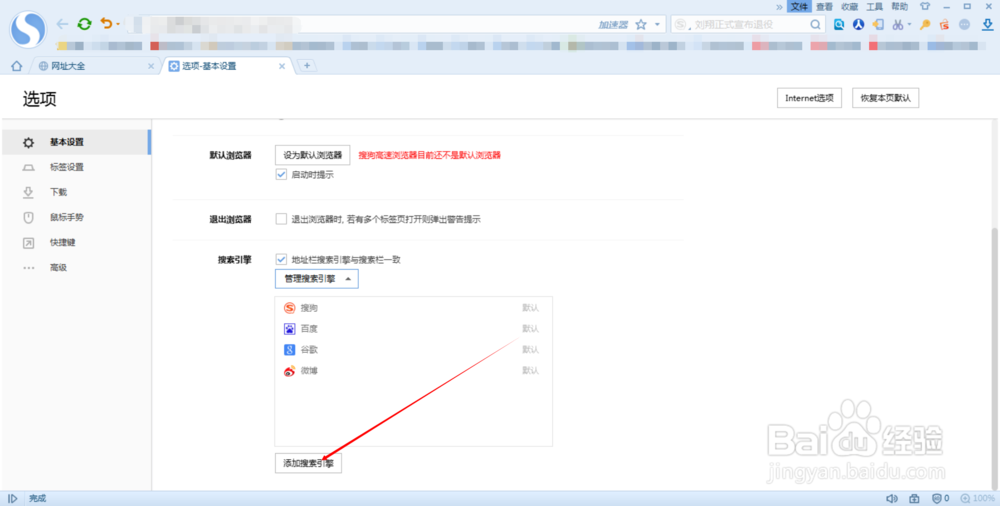Image resolution: width=1000 pixels, height=506 pixels.
Task: Click the orange Sogou shopping bag icon
Action: point(945,25)
